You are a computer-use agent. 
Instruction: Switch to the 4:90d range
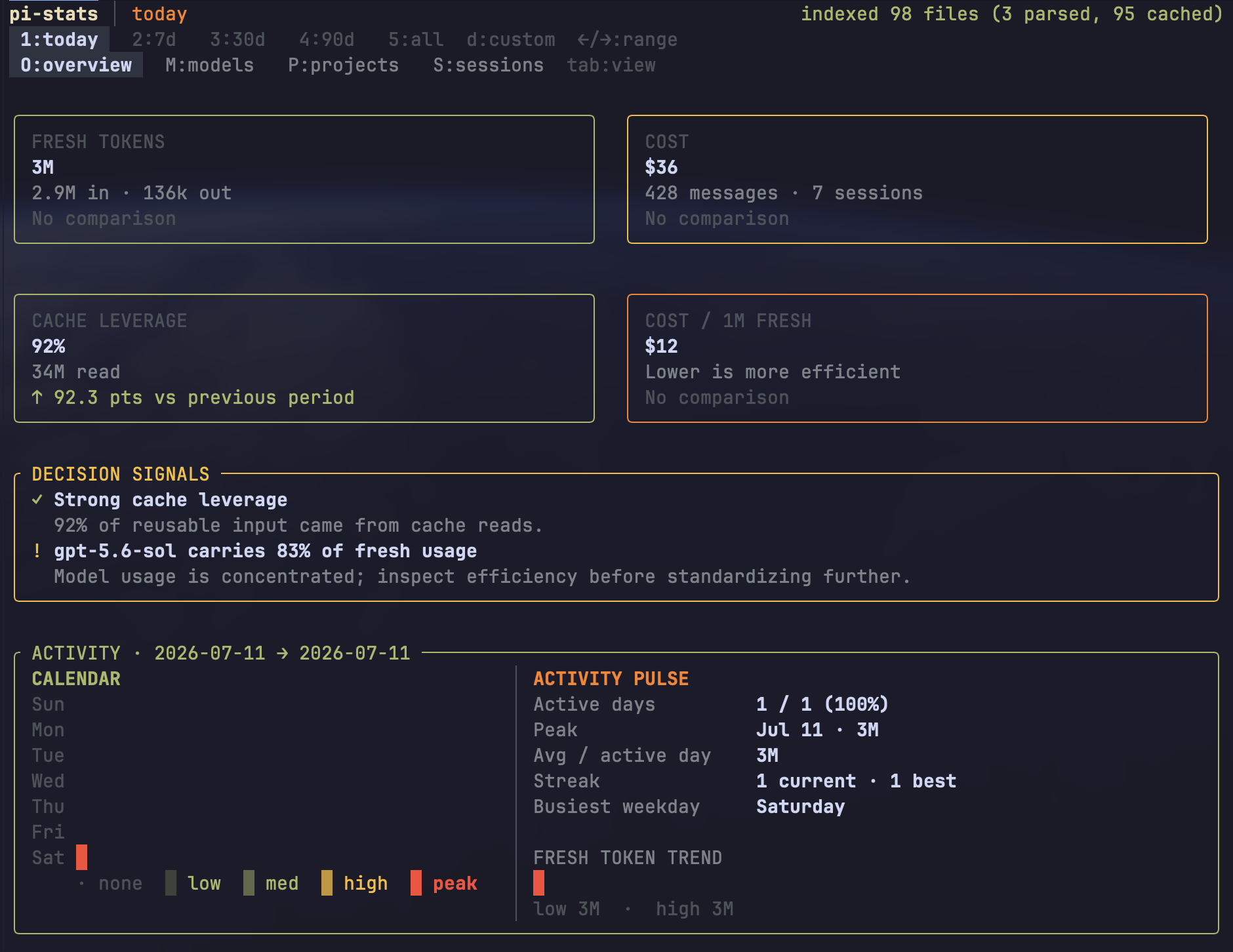[327, 39]
